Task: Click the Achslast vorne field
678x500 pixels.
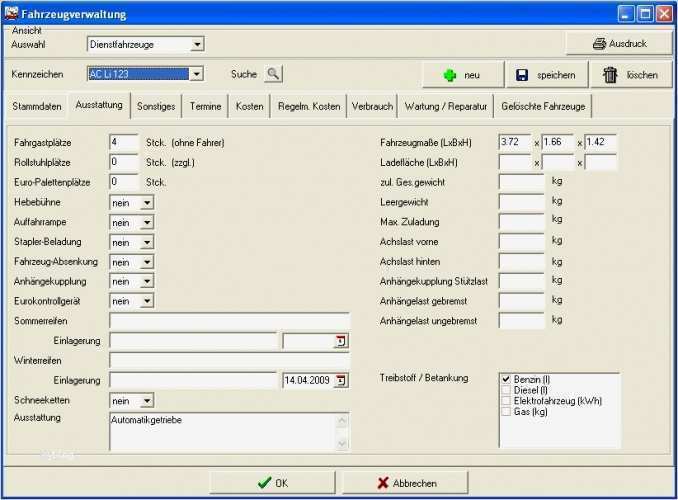Action: 522,241
